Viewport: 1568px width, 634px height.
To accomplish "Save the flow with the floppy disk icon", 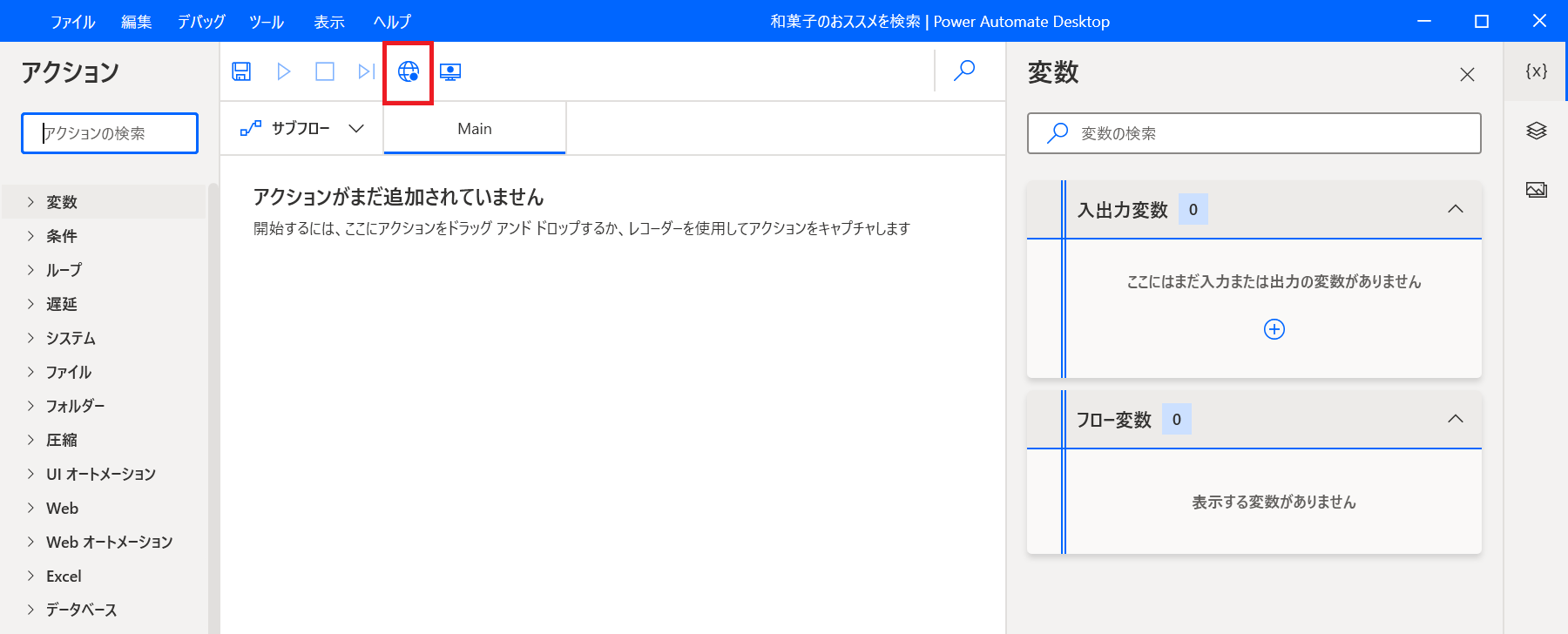I will [x=241, y=71].
